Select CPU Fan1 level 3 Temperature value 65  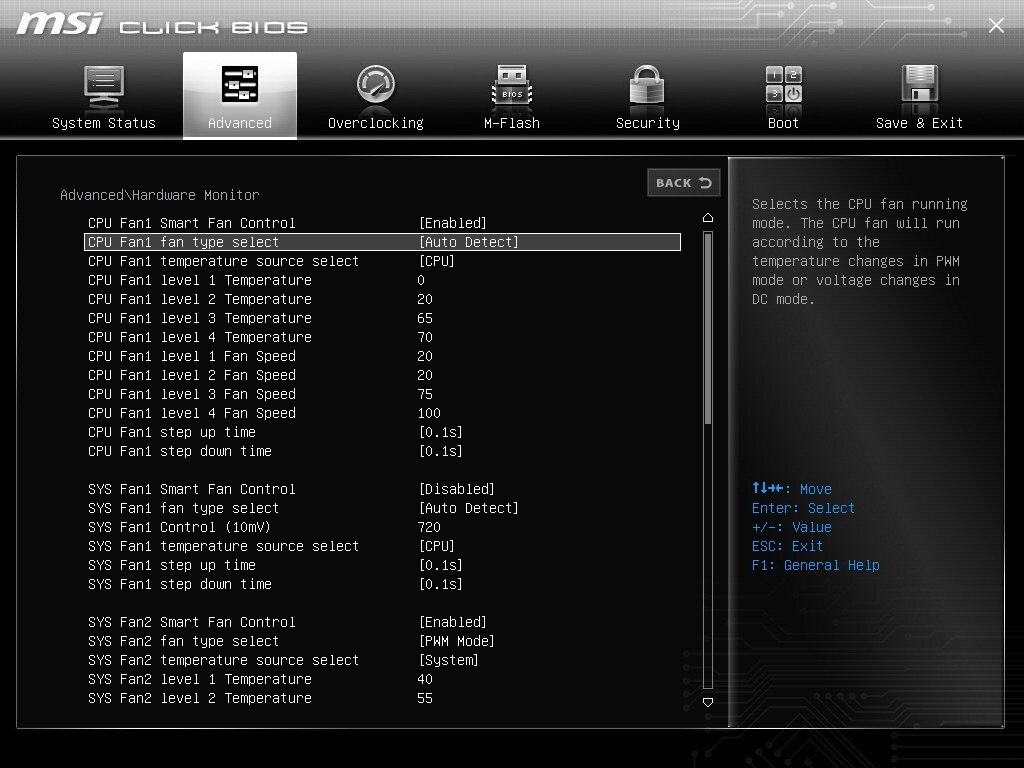coord(425,318)
